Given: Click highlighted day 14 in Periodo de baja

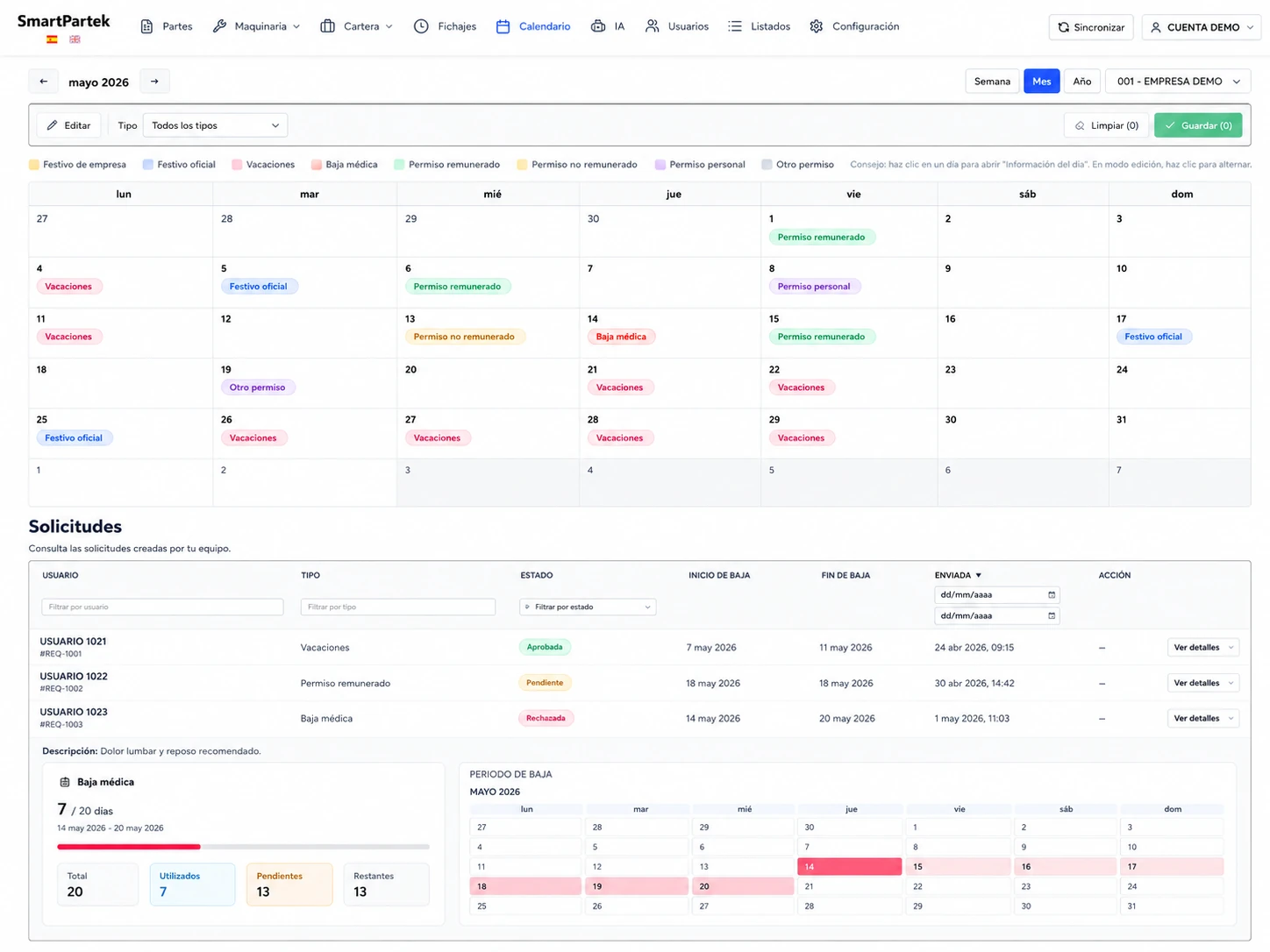Looking at the screenshot, I should pyautogui.click(x=850, y=867).
